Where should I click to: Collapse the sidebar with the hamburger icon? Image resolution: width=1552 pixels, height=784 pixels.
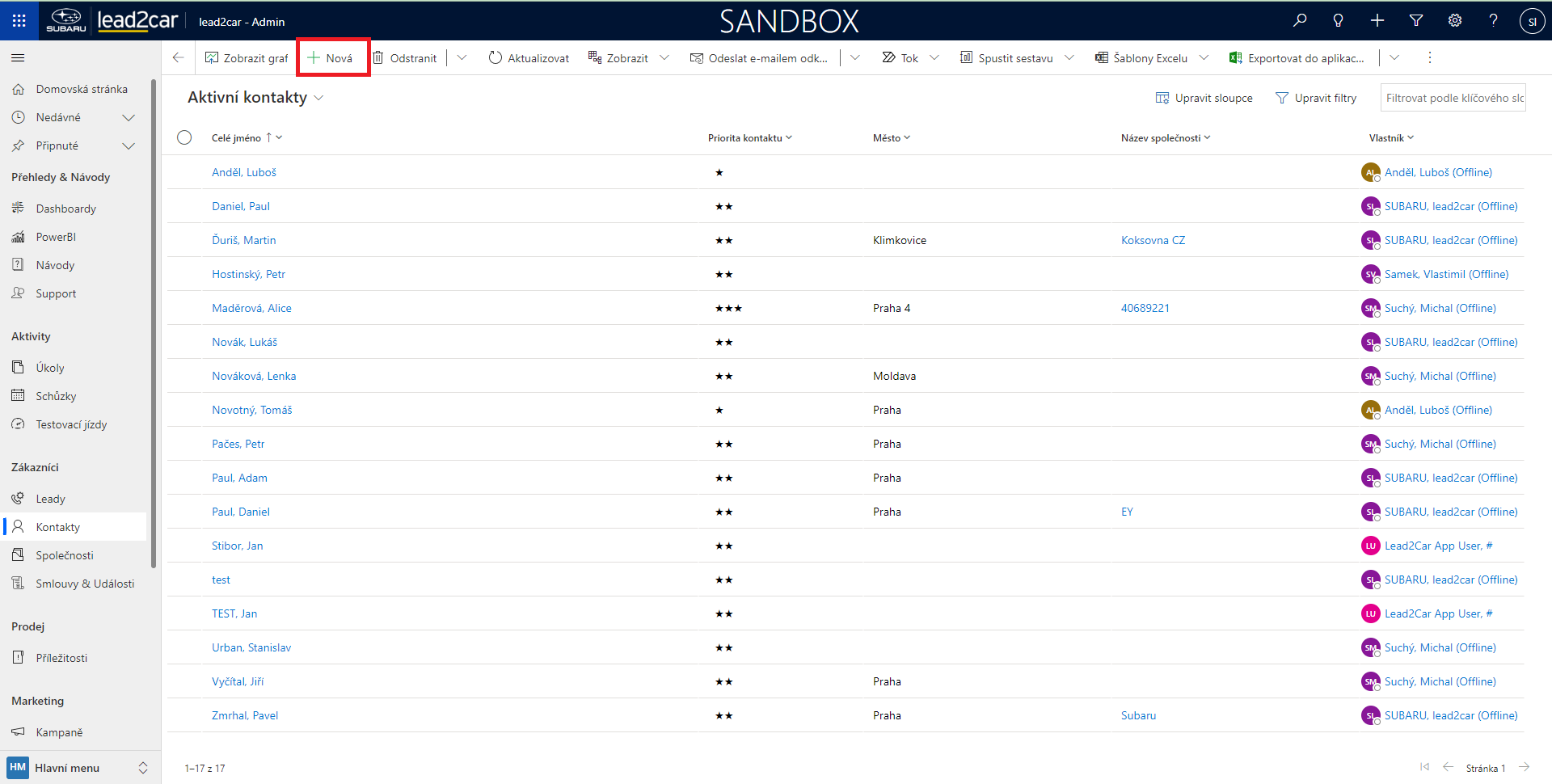click(x=18, y=58)
